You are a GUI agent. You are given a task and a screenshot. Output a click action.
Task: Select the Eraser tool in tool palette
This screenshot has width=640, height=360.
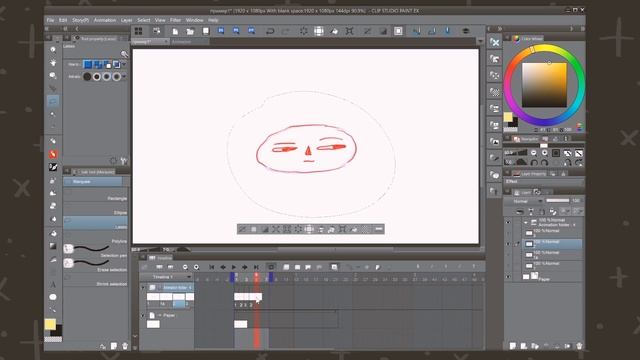[53, 206]
